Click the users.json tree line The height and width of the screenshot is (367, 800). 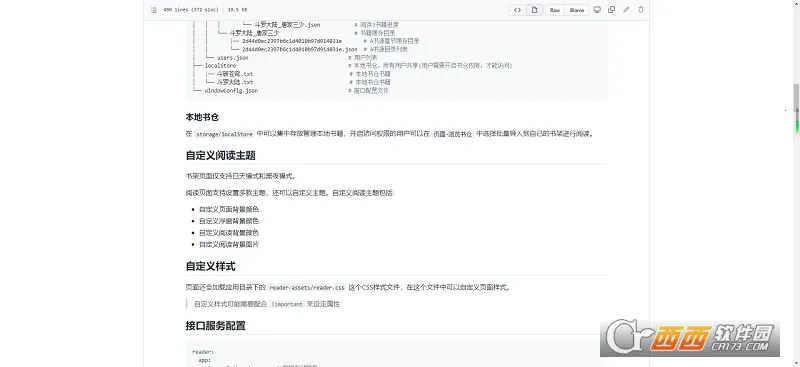click(233, 58)
